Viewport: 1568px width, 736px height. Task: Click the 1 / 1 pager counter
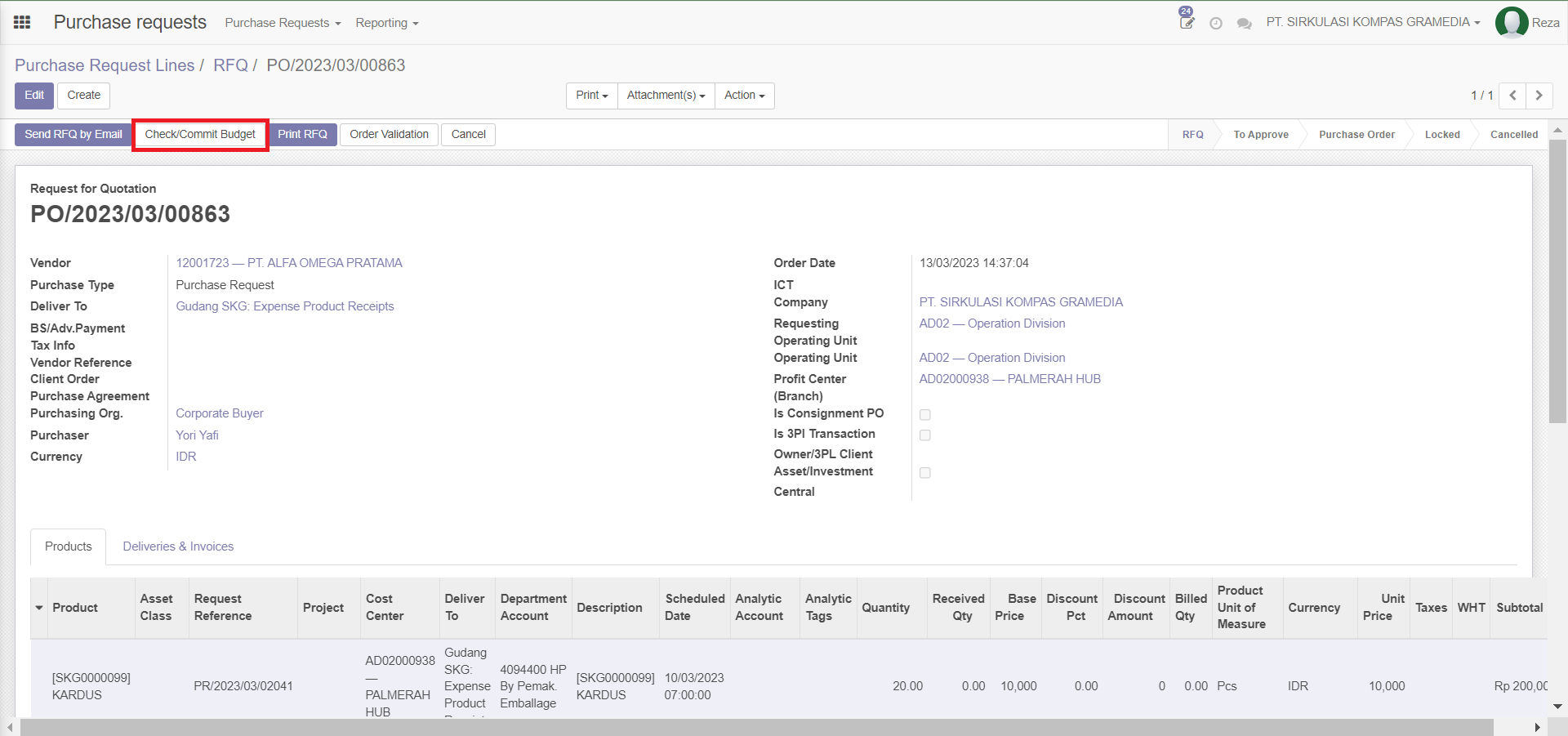(x=1482, y=96)
